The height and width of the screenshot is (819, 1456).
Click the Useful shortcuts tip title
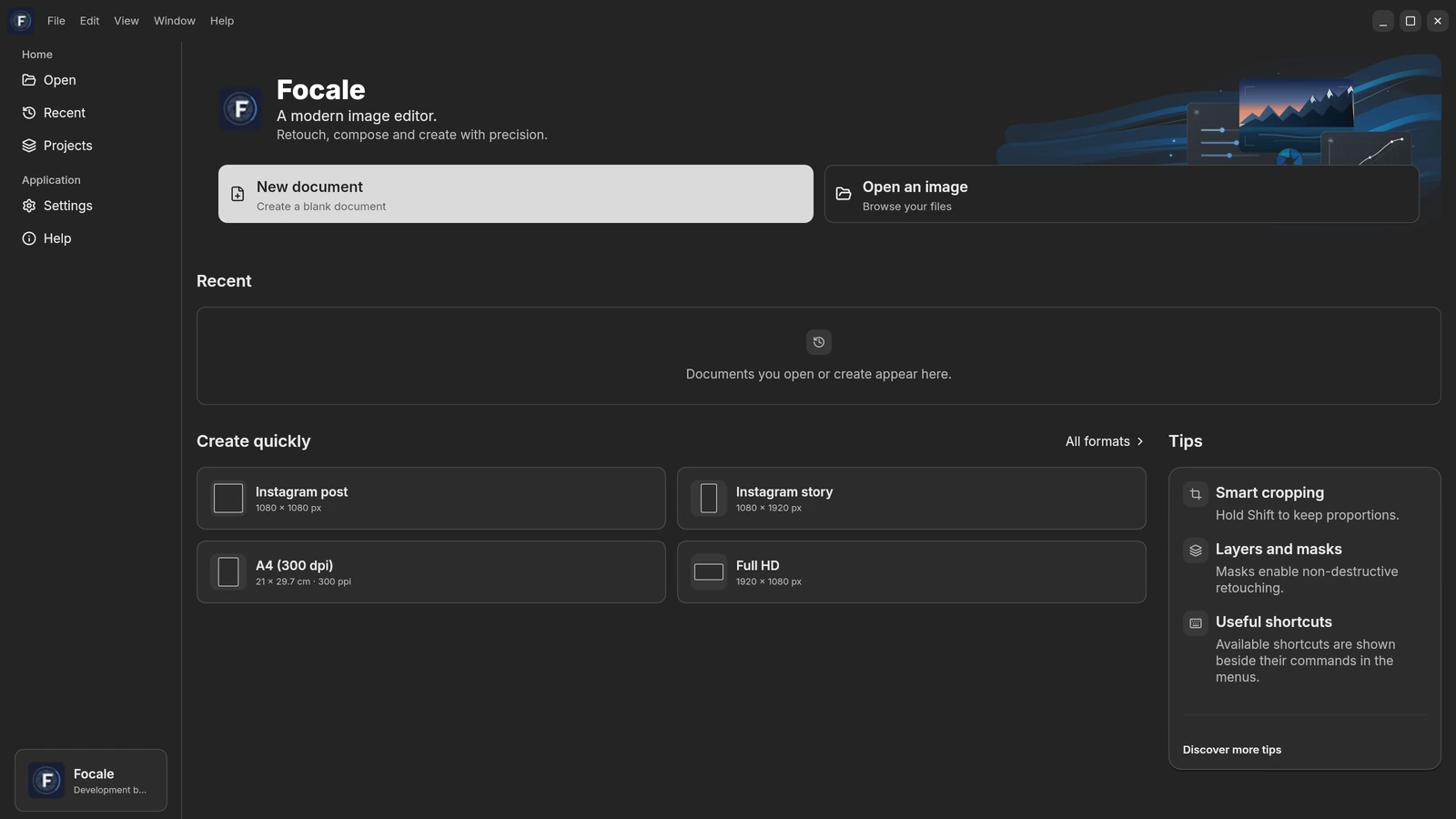(x=1274, y=622)
